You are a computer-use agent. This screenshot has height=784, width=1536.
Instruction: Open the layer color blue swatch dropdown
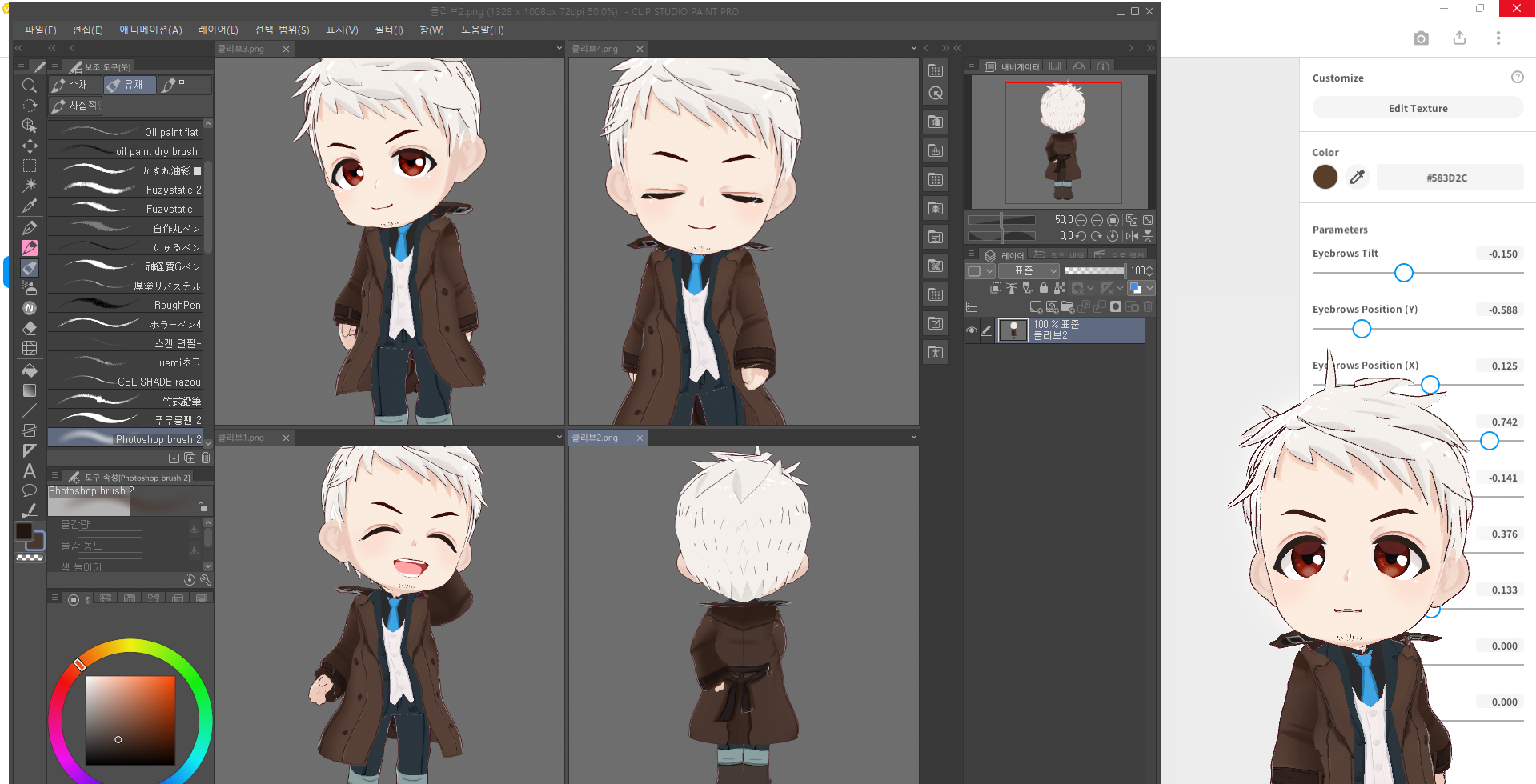coord(1141,288)
